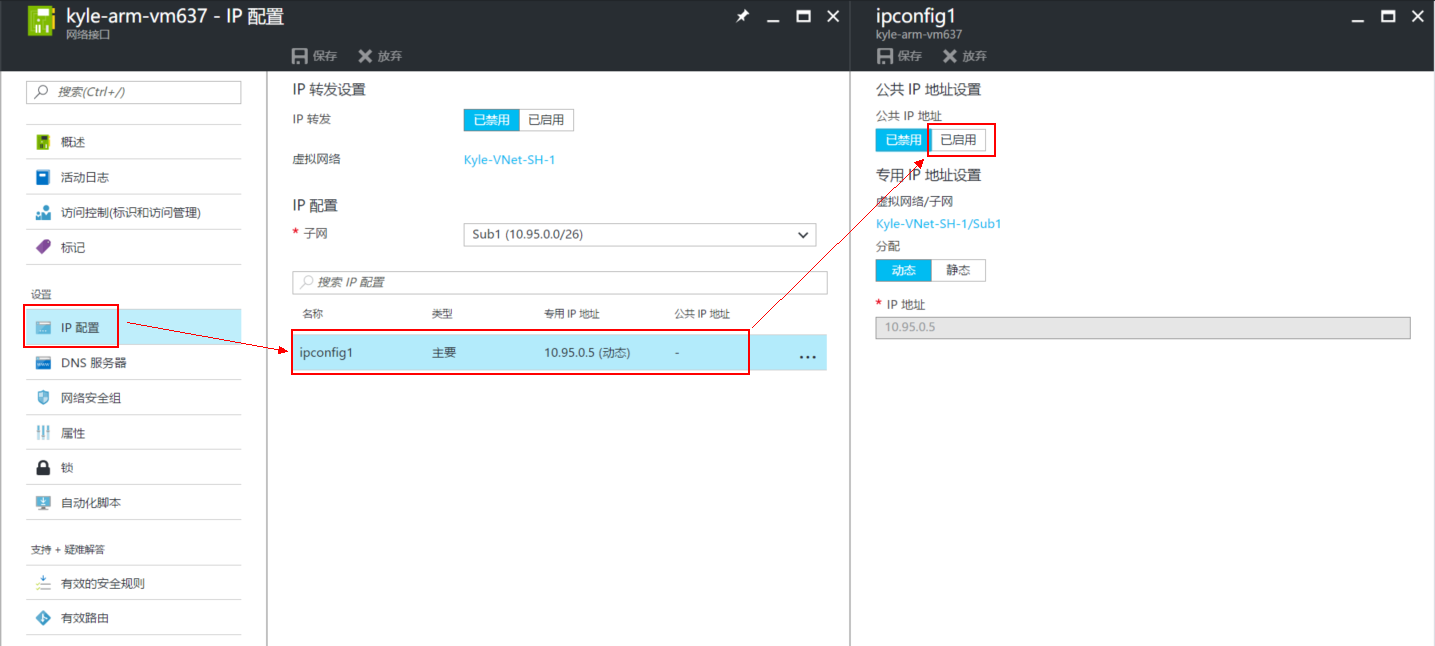Select the 有效路由 sidebar entry
This screenshot has width=1435, height=646.
pyautogui.click(x=86, y=617)
